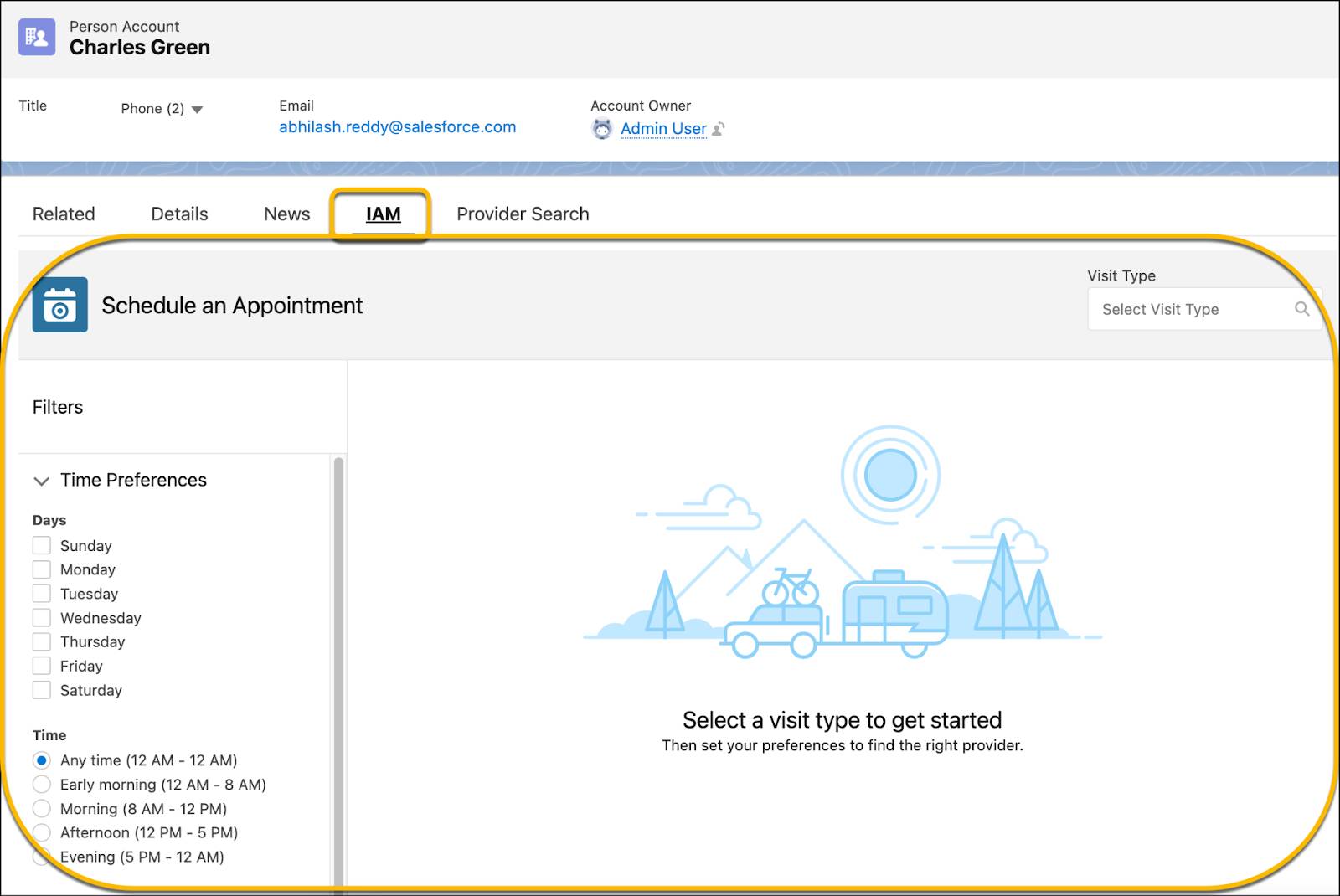
Task: Open the Select Visit Type combo box
Action: click(1189, 309)
